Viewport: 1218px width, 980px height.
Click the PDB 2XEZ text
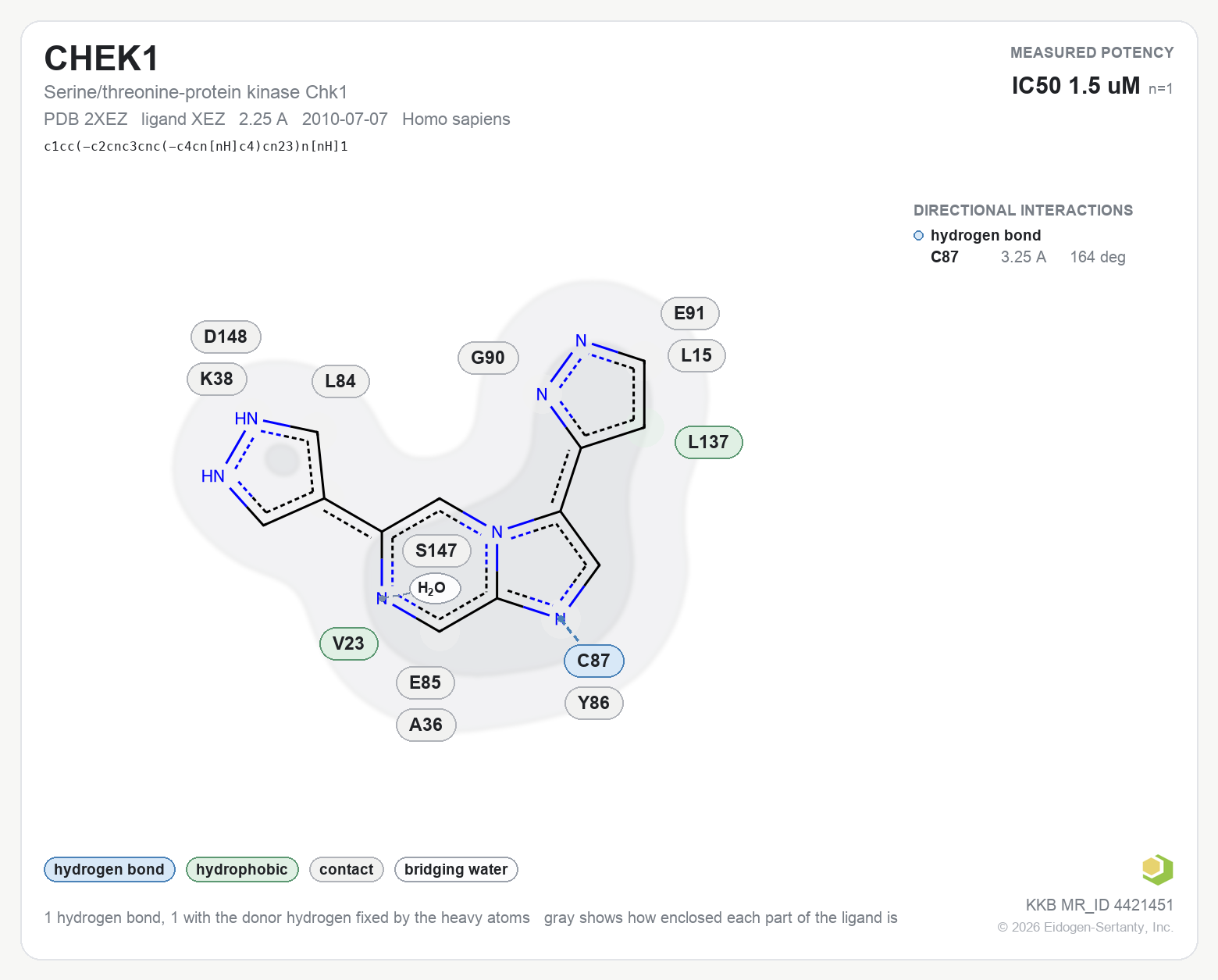(86, 119)
